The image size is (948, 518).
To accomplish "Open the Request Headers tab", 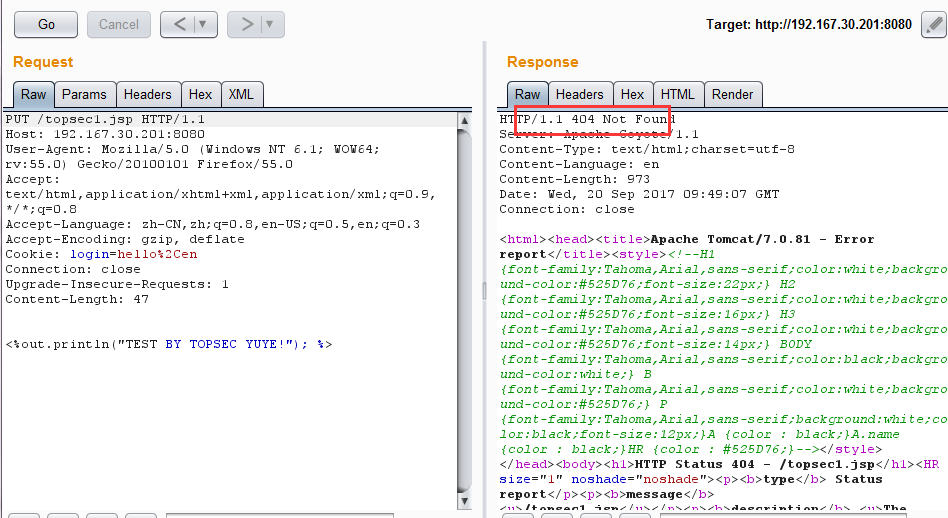I will pyautogui.click(x=148, y=95).
